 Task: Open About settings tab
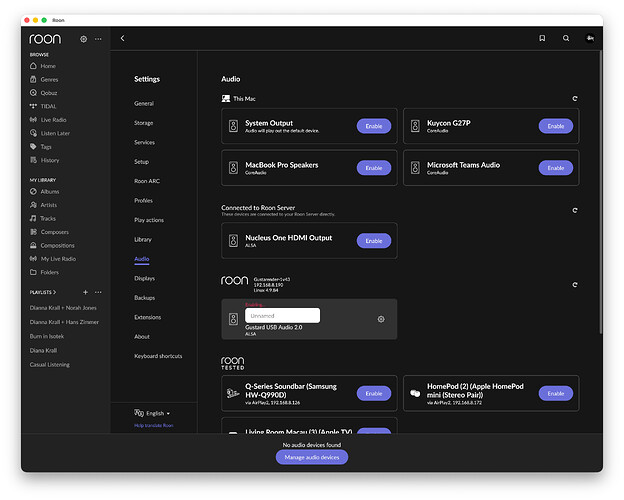point(142,337)
